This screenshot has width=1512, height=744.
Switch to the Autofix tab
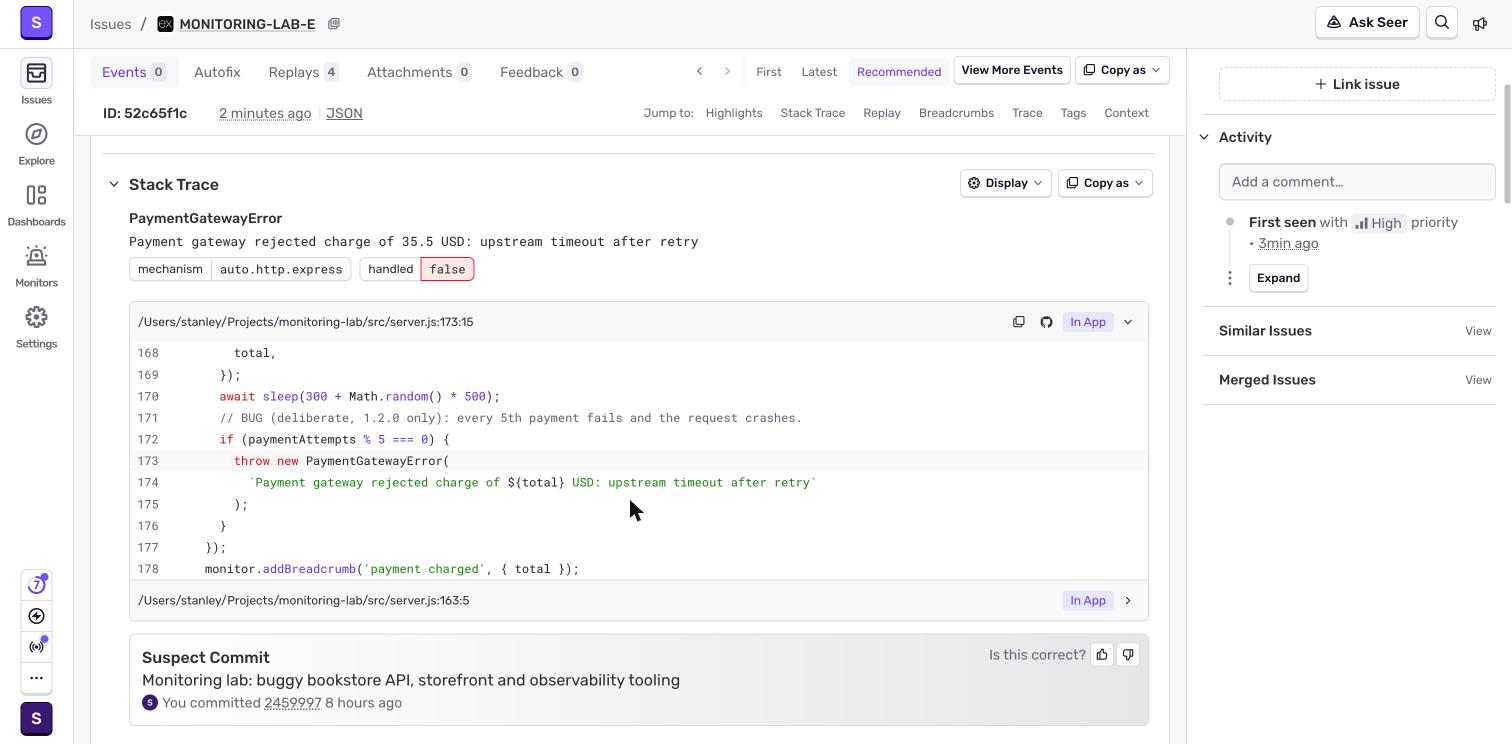coord(217,72)
